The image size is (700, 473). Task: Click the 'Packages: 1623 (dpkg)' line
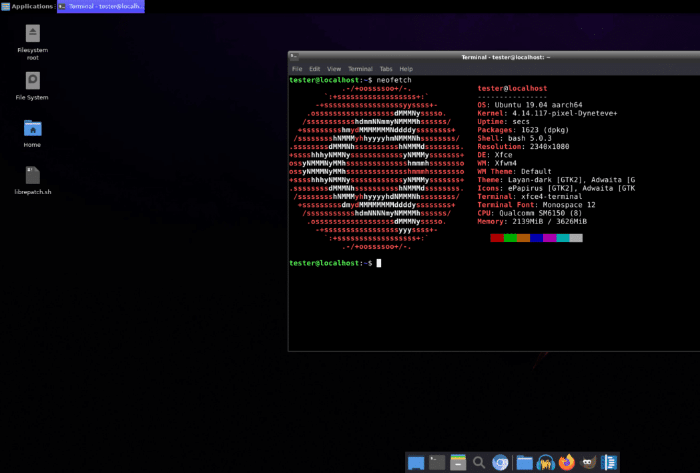pyautogui.click(x=523, y=130)
